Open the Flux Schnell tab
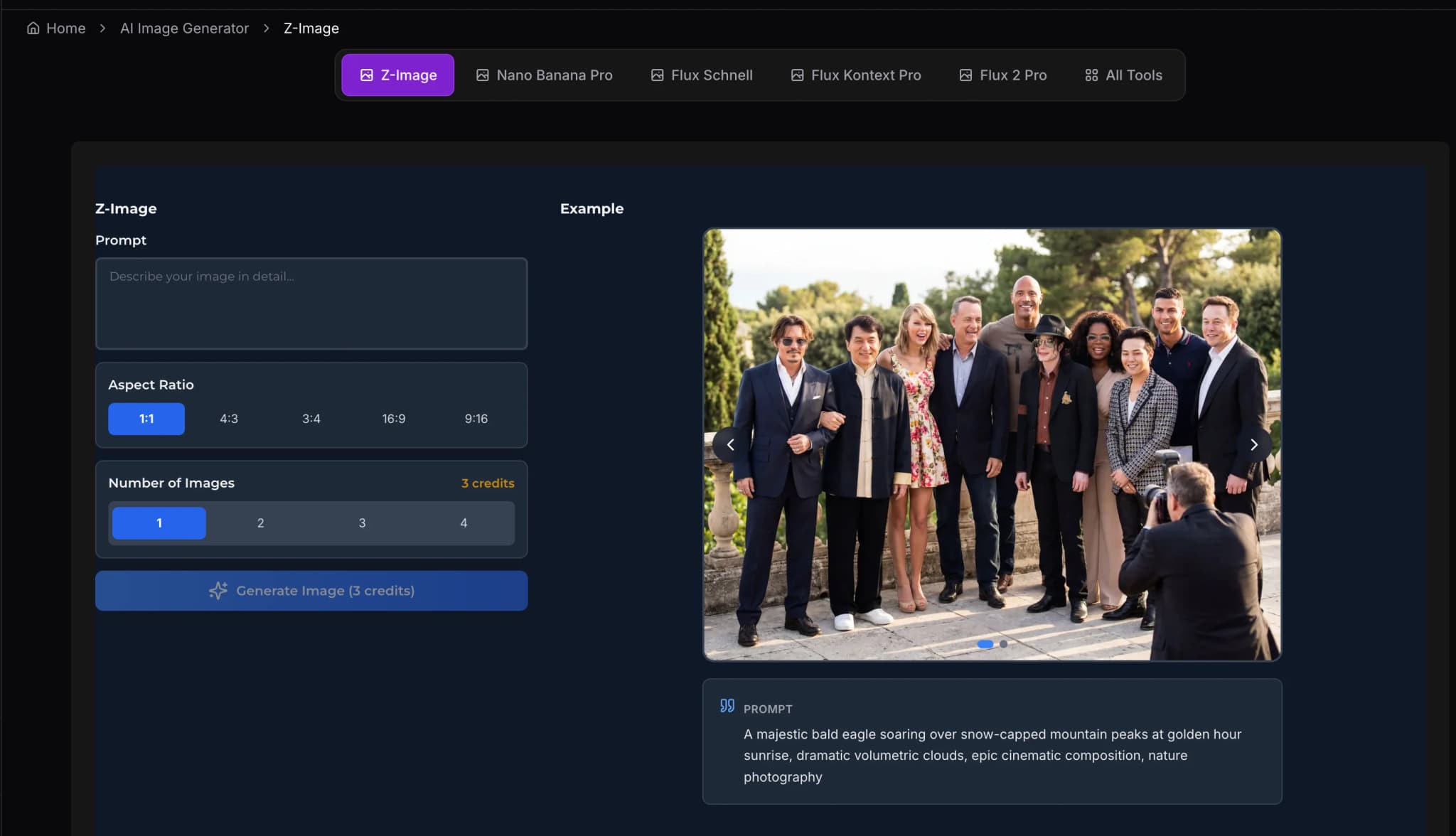This screenshot has height=836, width=1456. point(701,75)
